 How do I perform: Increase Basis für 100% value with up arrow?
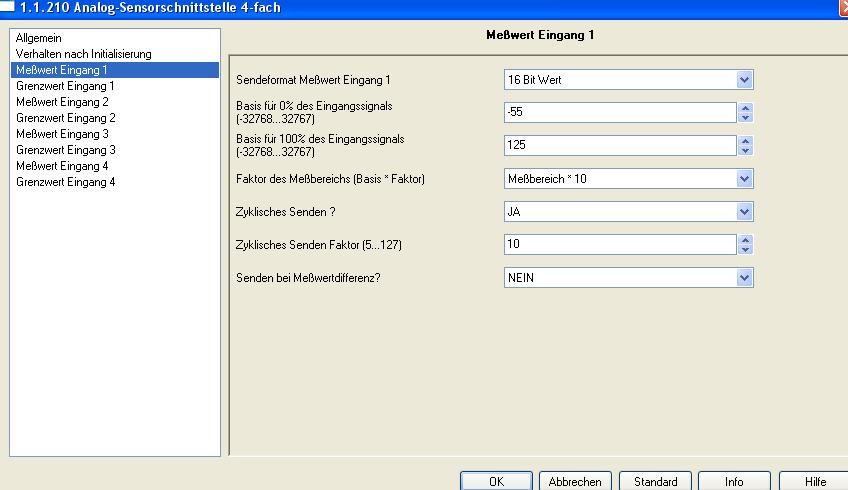[745, 141]
